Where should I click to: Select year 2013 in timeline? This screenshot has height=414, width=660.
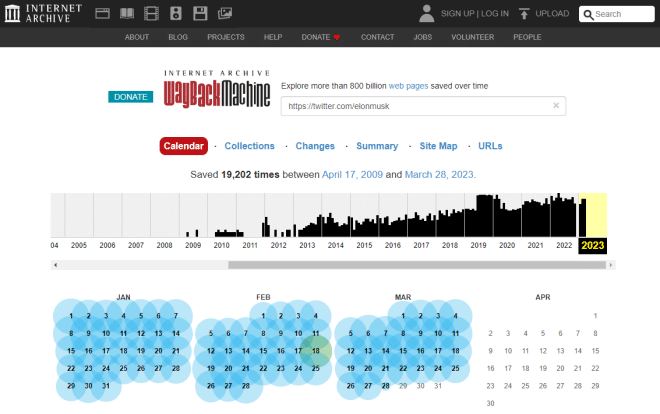[x=307, y=245]
